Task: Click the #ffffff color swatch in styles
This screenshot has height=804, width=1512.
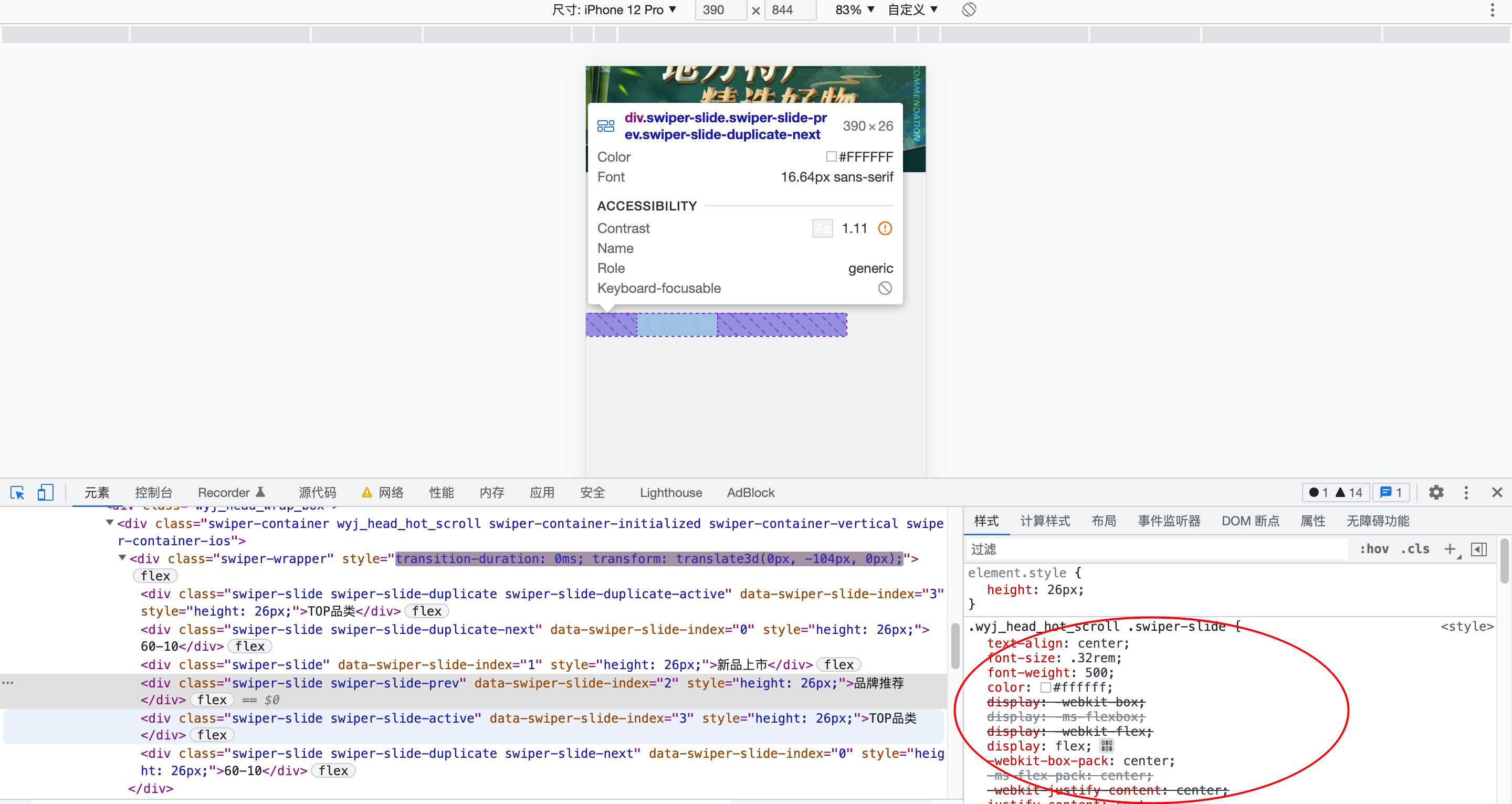Action: pyautogui.click(x=1045, y=687)
